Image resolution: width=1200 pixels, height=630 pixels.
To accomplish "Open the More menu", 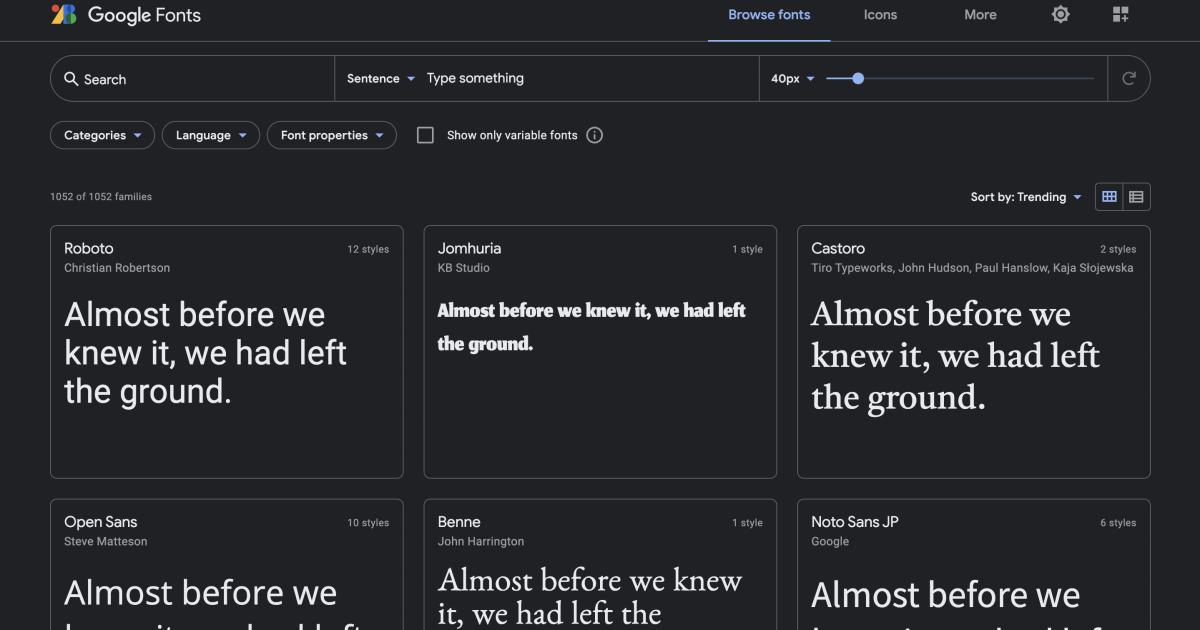I will (979, 15).
